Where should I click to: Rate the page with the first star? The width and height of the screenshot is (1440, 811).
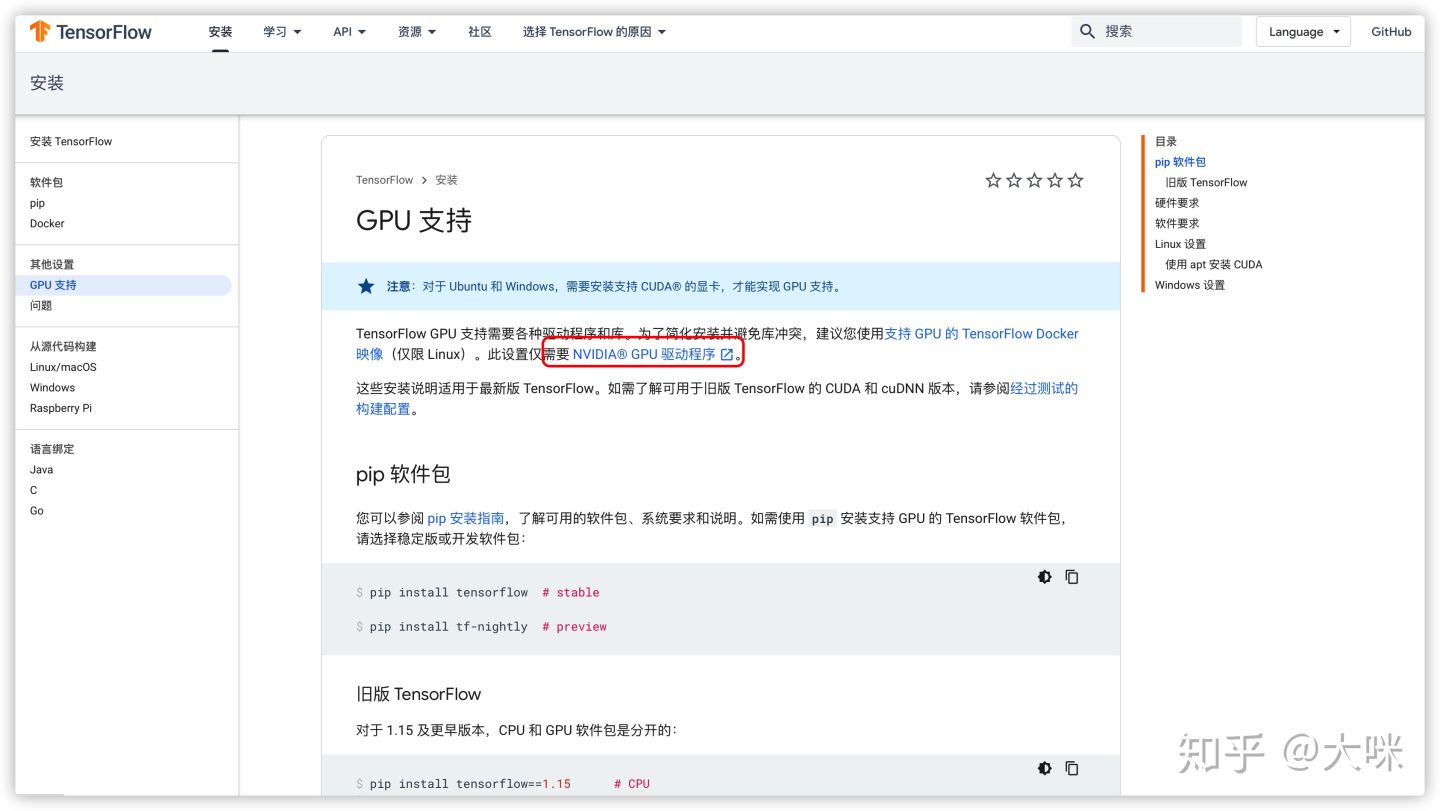click(x=993, y=180)
